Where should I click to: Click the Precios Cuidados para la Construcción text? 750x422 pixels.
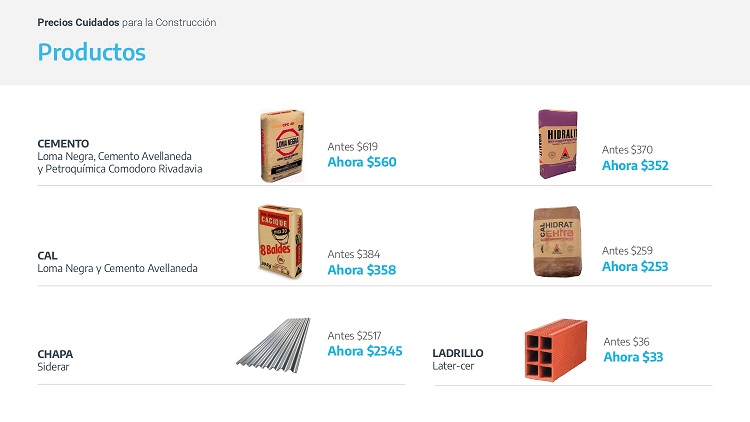pos(127,22)
